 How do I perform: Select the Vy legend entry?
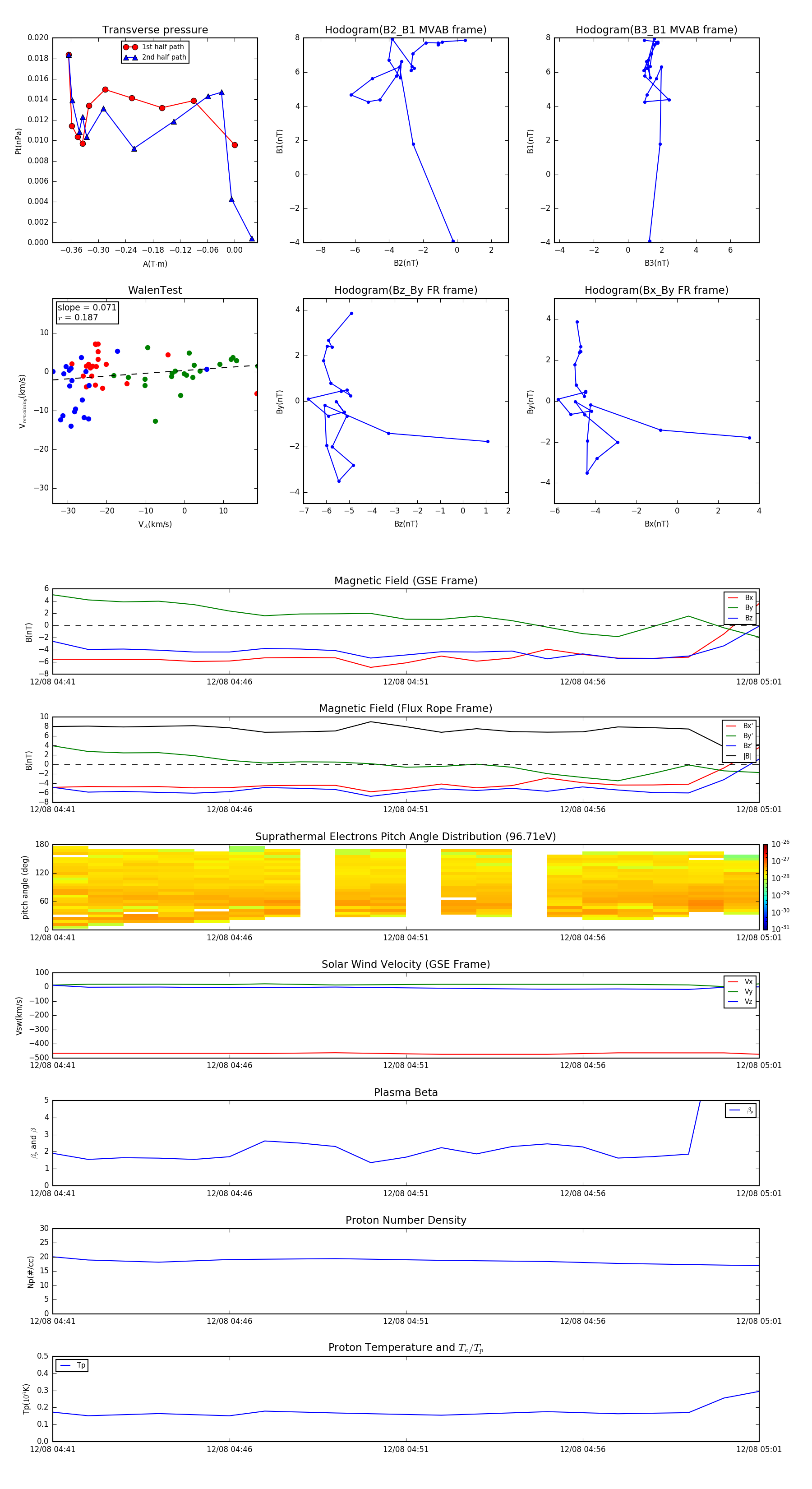pyautogui.click(x=740, y=991)
